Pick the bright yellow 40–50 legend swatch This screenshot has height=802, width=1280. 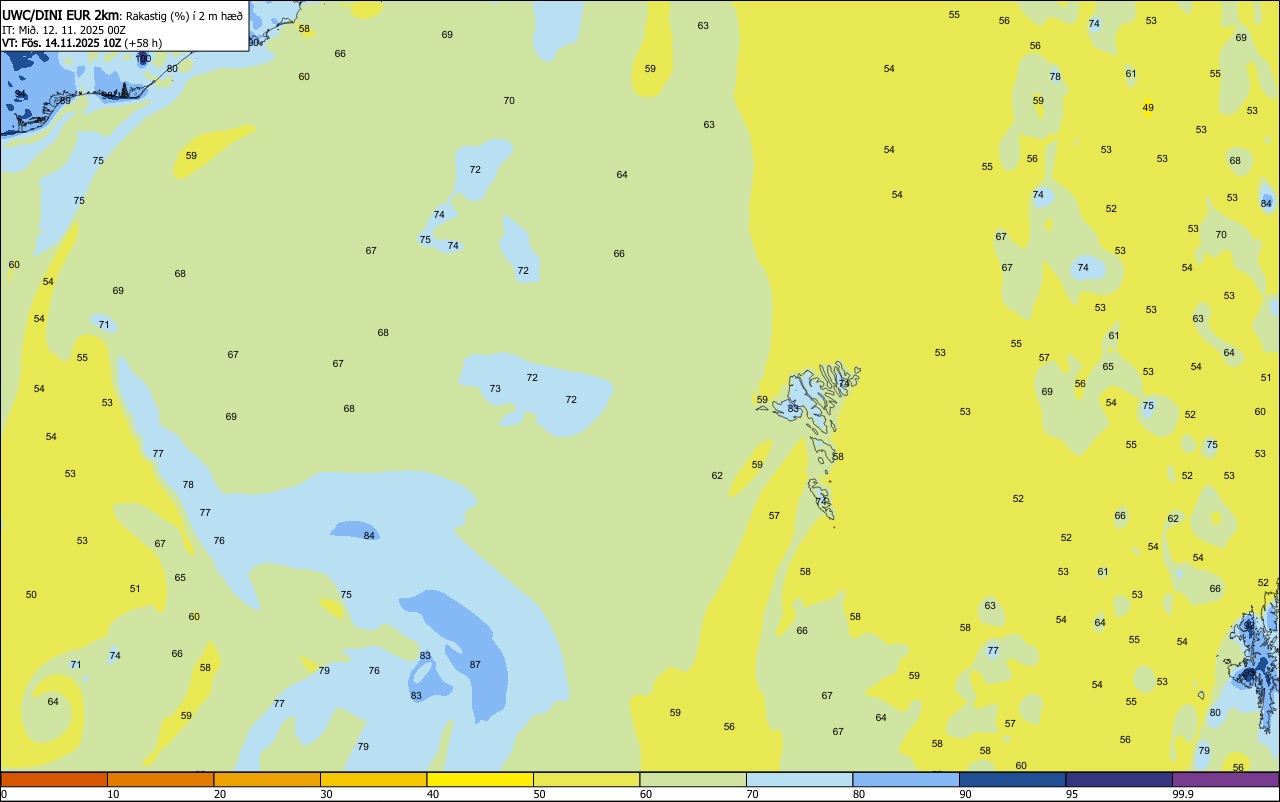(480, 779)
